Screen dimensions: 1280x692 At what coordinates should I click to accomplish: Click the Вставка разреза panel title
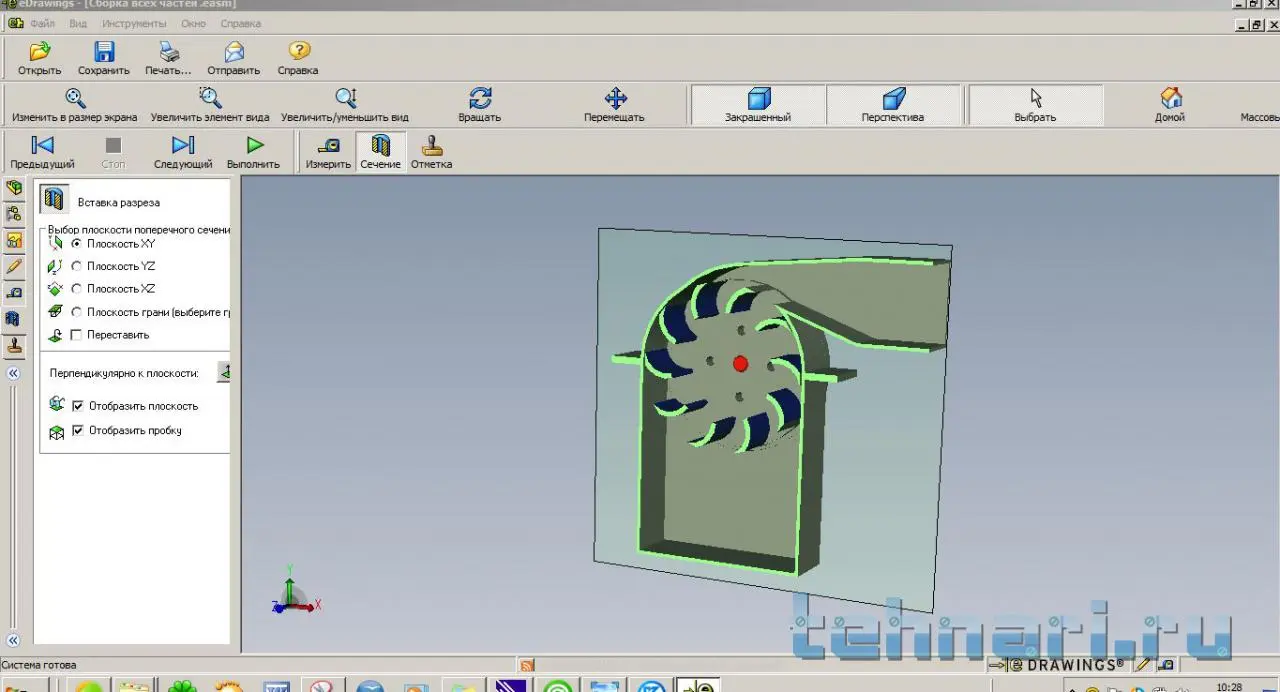point(118,203)
